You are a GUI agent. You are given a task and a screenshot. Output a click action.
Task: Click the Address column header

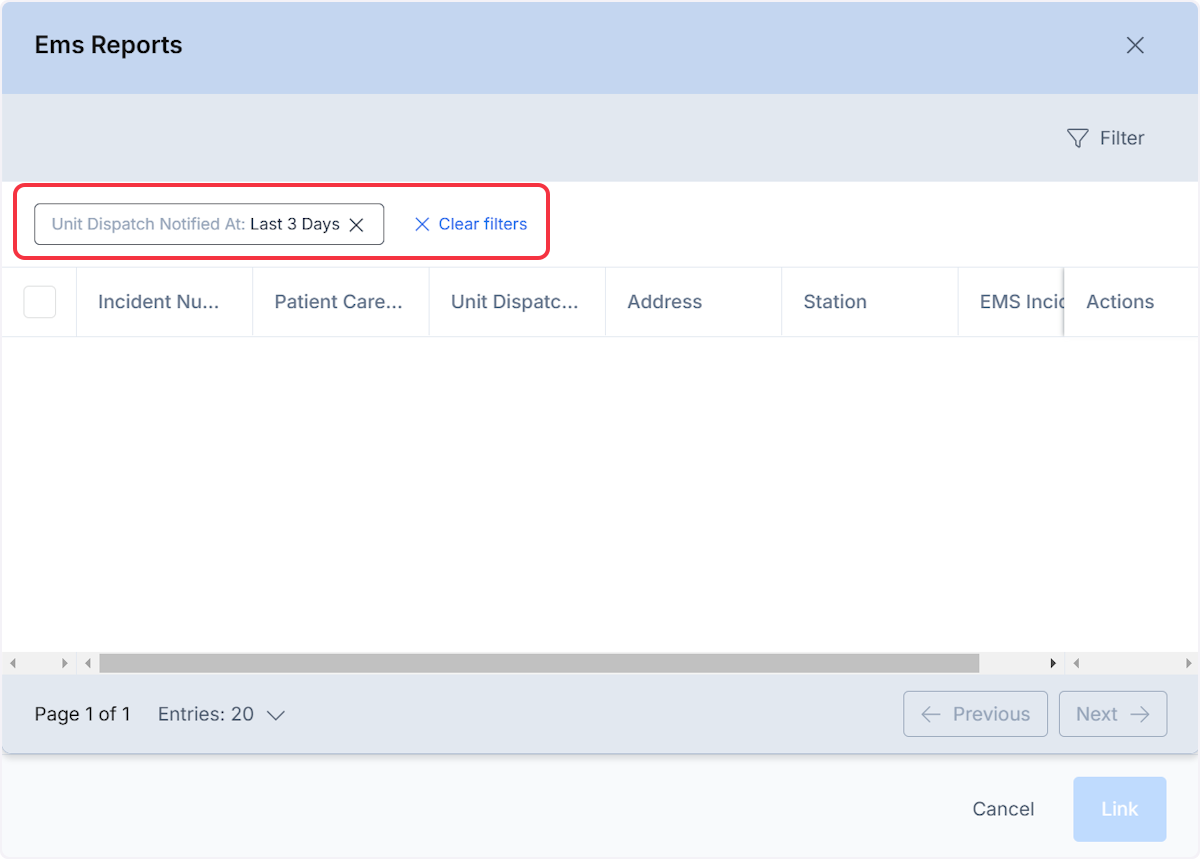click(x=693, y=302)
